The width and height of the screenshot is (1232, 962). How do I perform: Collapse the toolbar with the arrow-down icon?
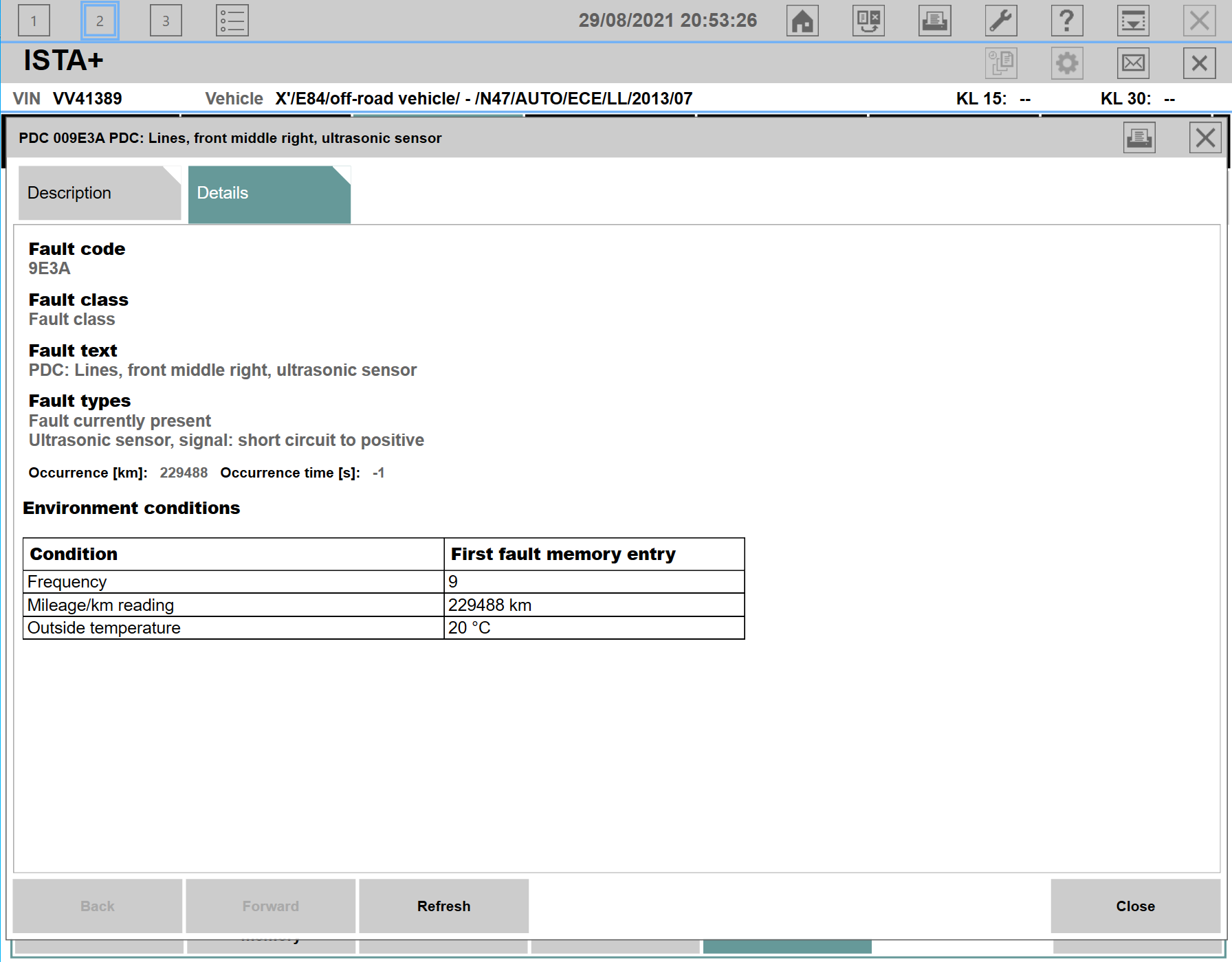(1133, 21)
